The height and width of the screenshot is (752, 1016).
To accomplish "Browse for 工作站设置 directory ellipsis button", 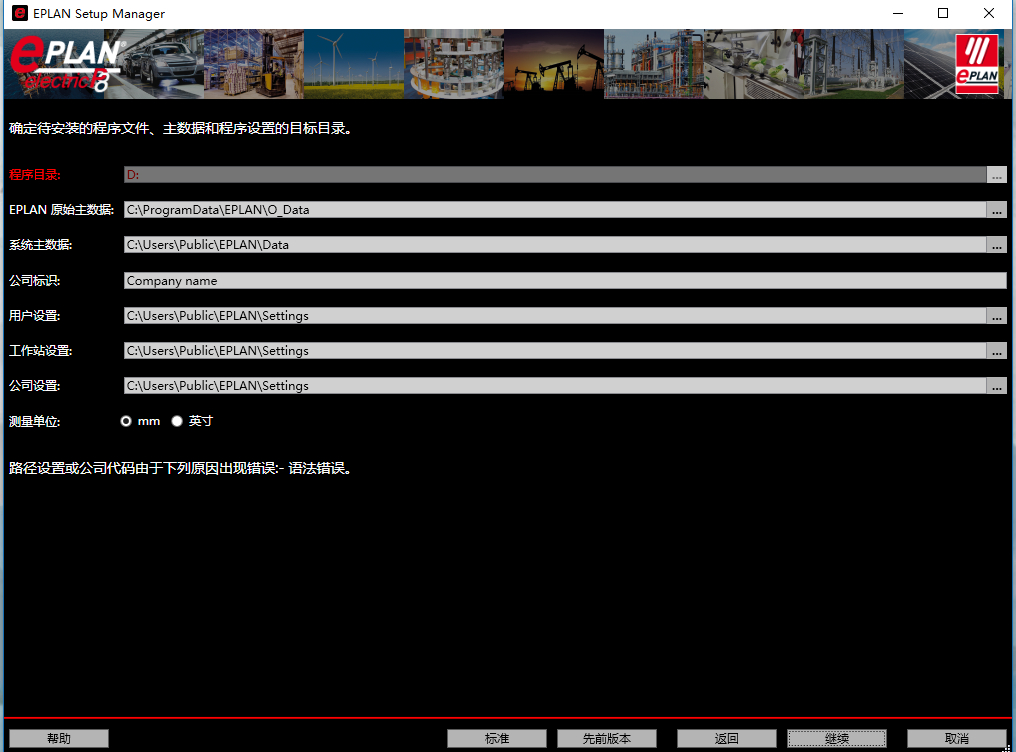I will [997, 350].
